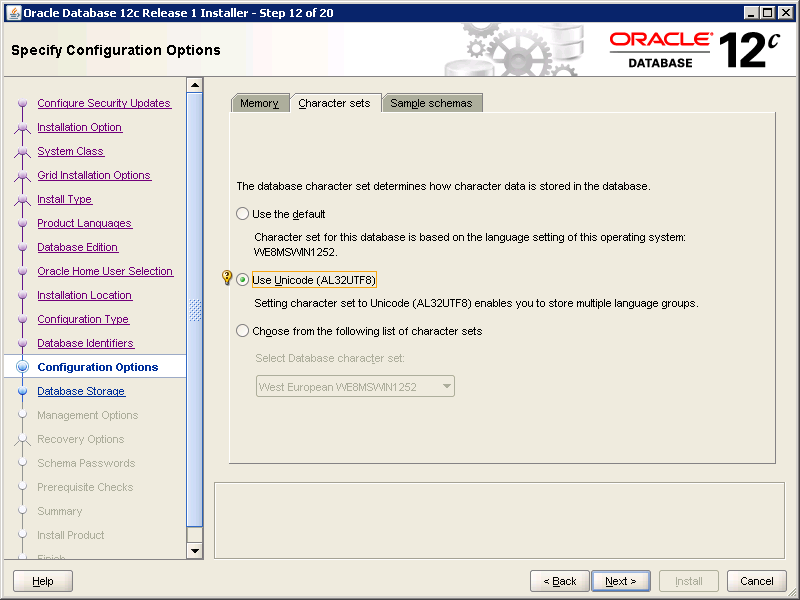
Task: Jump to Grid Installation Options step
Action: coord(94,175)
